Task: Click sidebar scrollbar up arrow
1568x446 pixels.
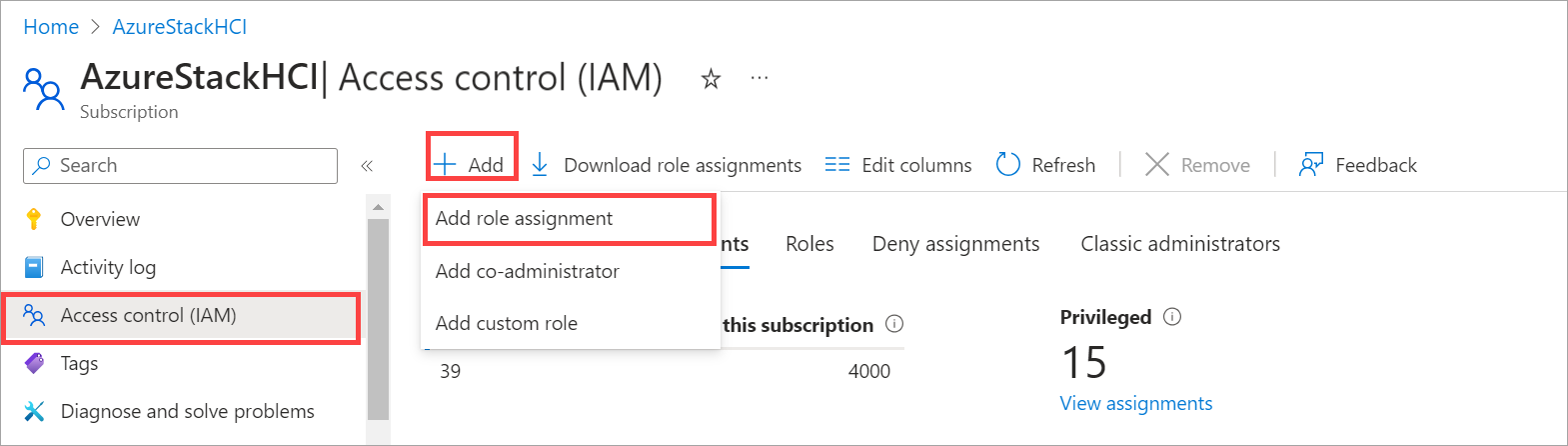Action: [x=378, y=208]
